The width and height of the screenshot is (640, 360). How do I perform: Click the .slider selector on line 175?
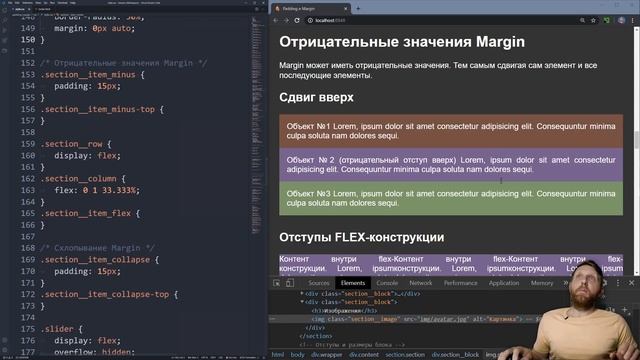tap(57, 329)
